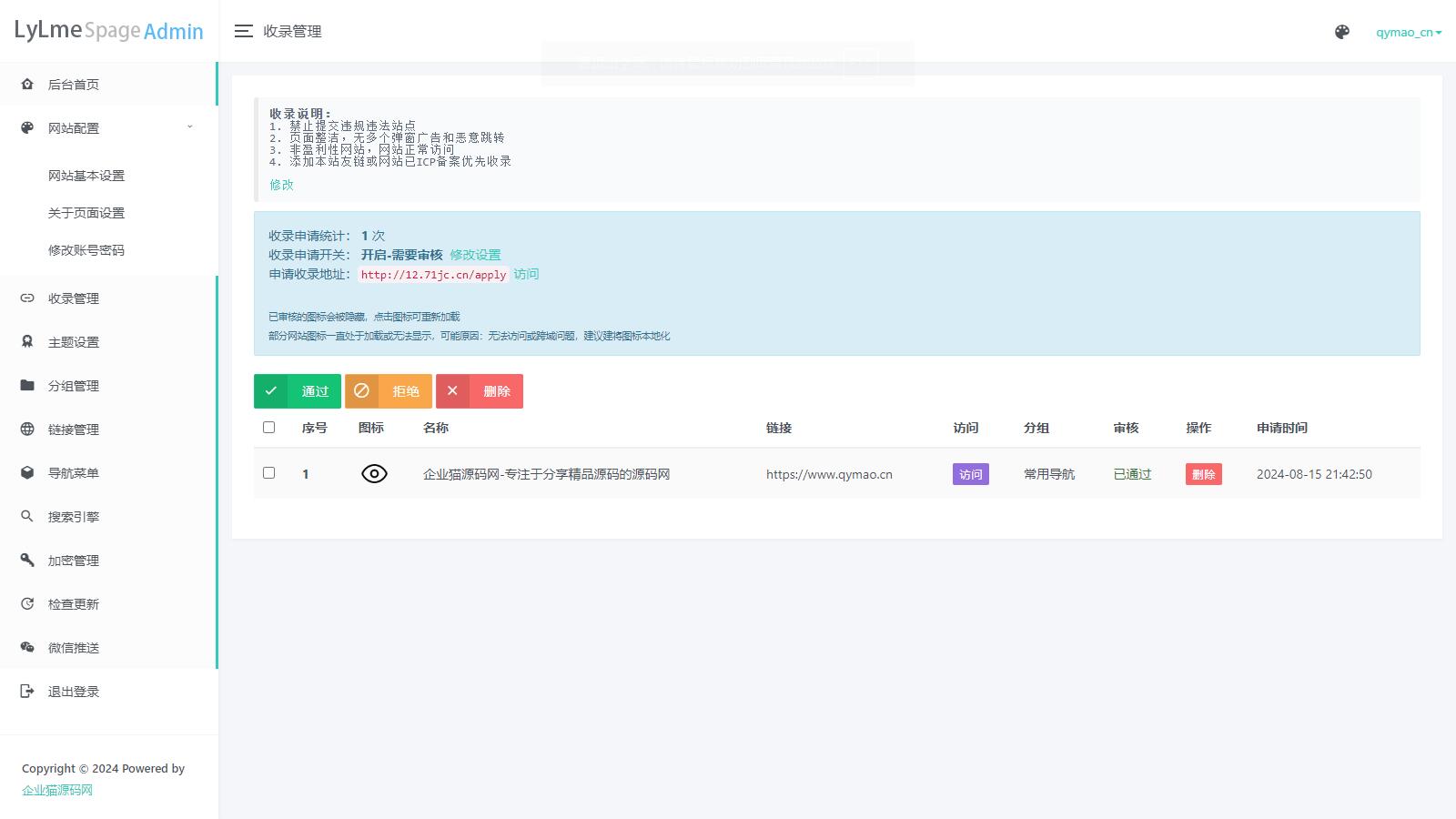
Task: Open 搜索引擎 with the magnifier icon
Action: pos(74,517)
